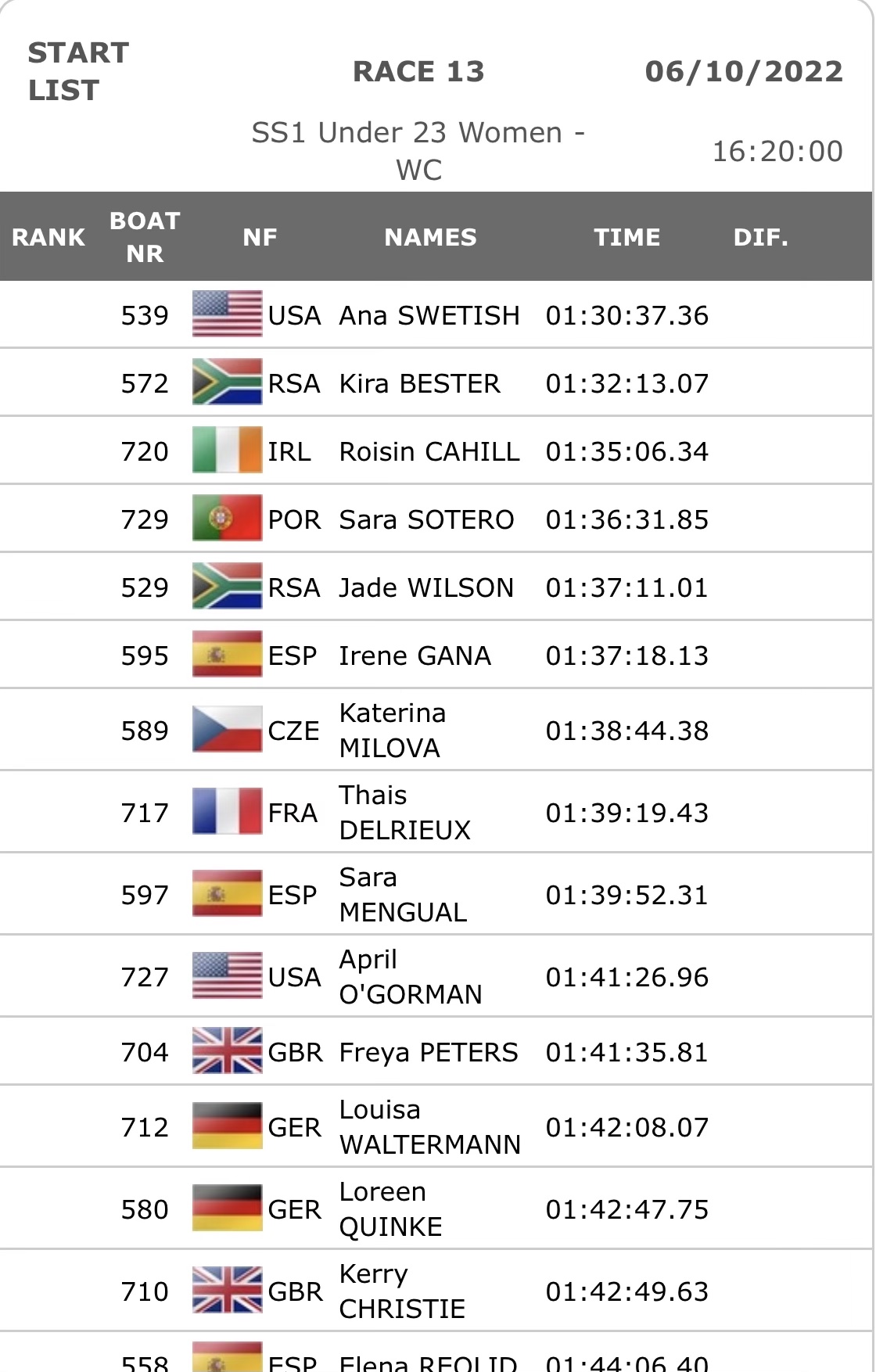Select the row with boat number 597

pos(436,894)
